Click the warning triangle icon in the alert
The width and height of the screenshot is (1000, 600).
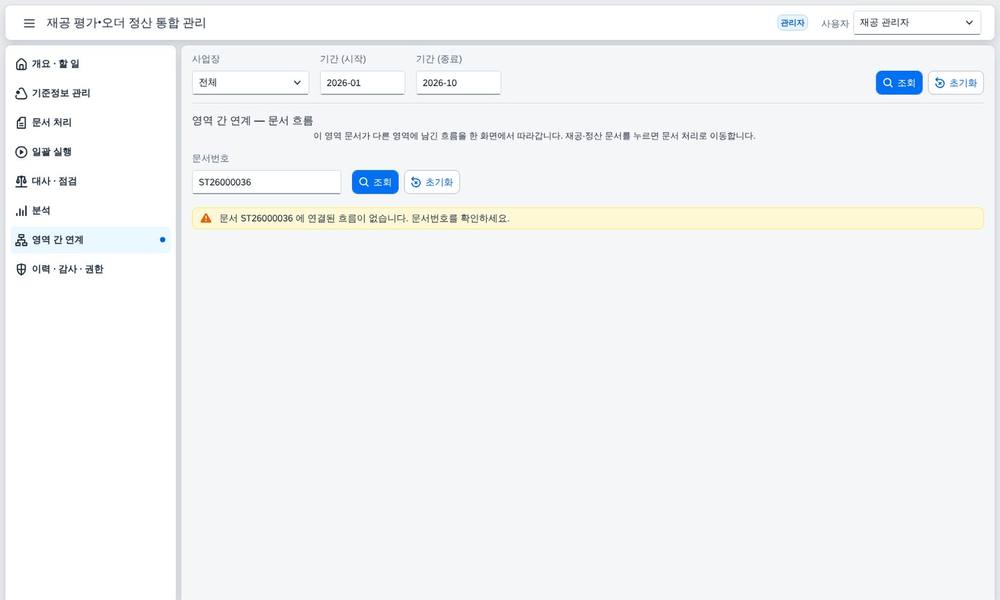[x=206, y=218]
